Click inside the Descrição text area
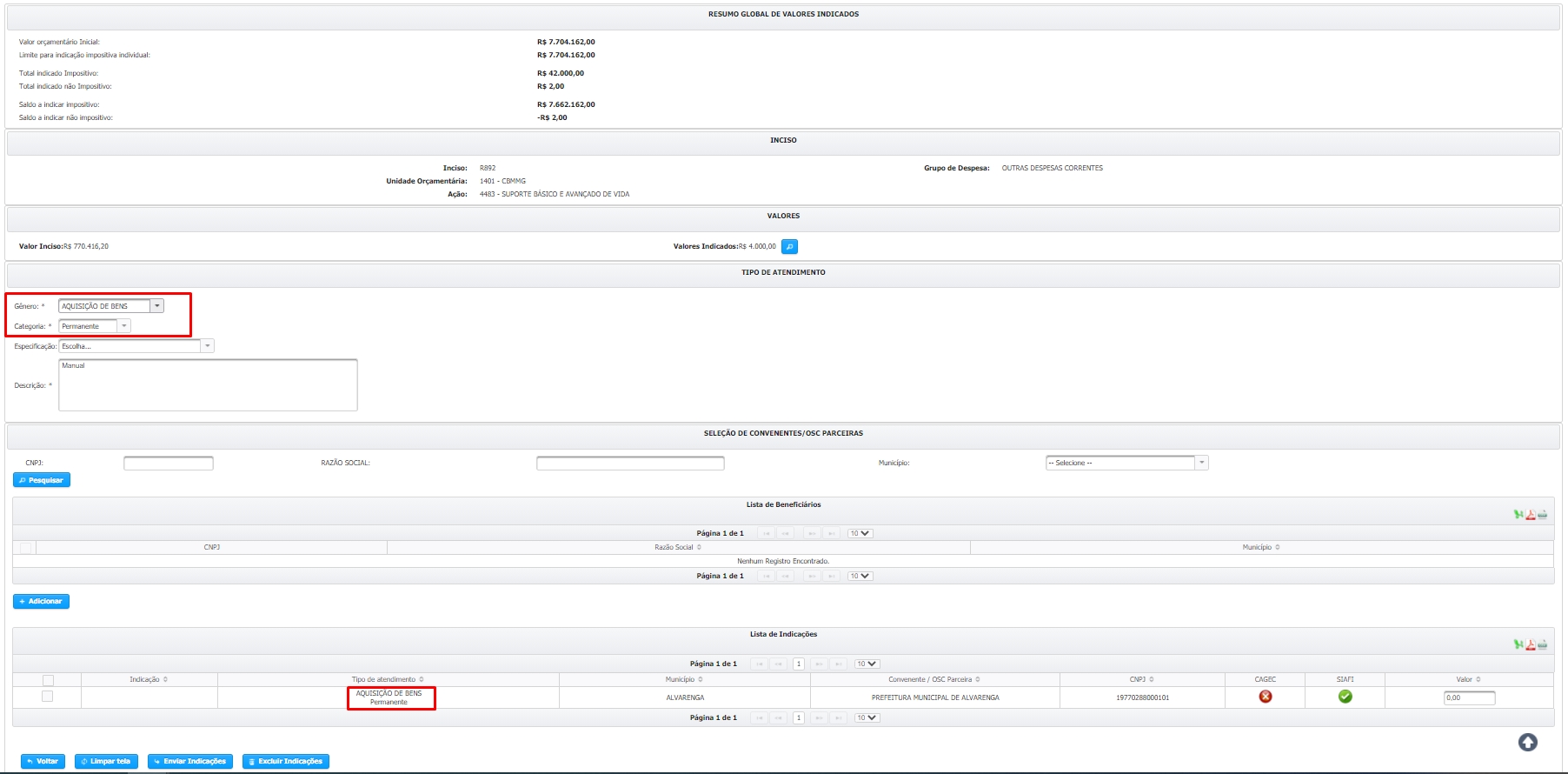The image size is (1568, 774). coord(208,385)
